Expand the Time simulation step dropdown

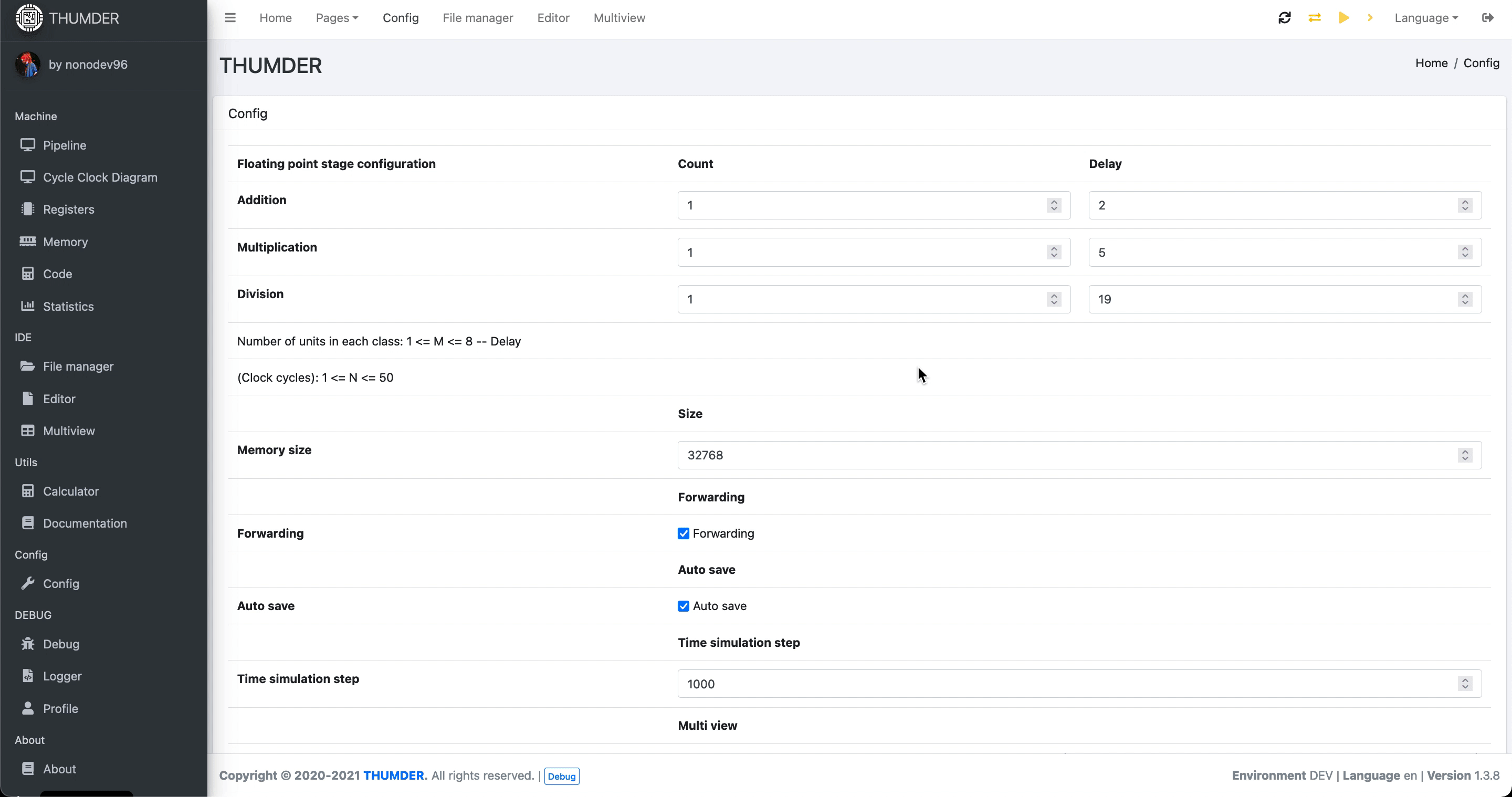[1465, 684]
